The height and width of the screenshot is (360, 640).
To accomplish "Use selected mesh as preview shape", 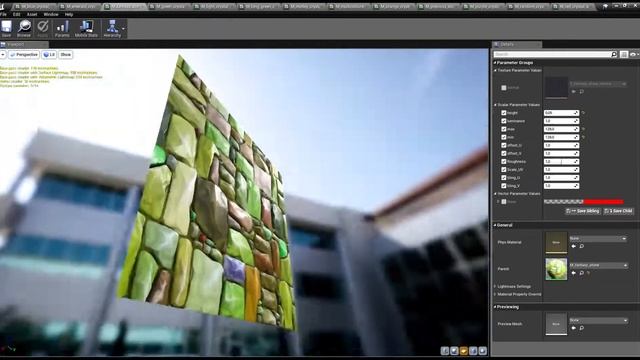I will pos(482,351).
